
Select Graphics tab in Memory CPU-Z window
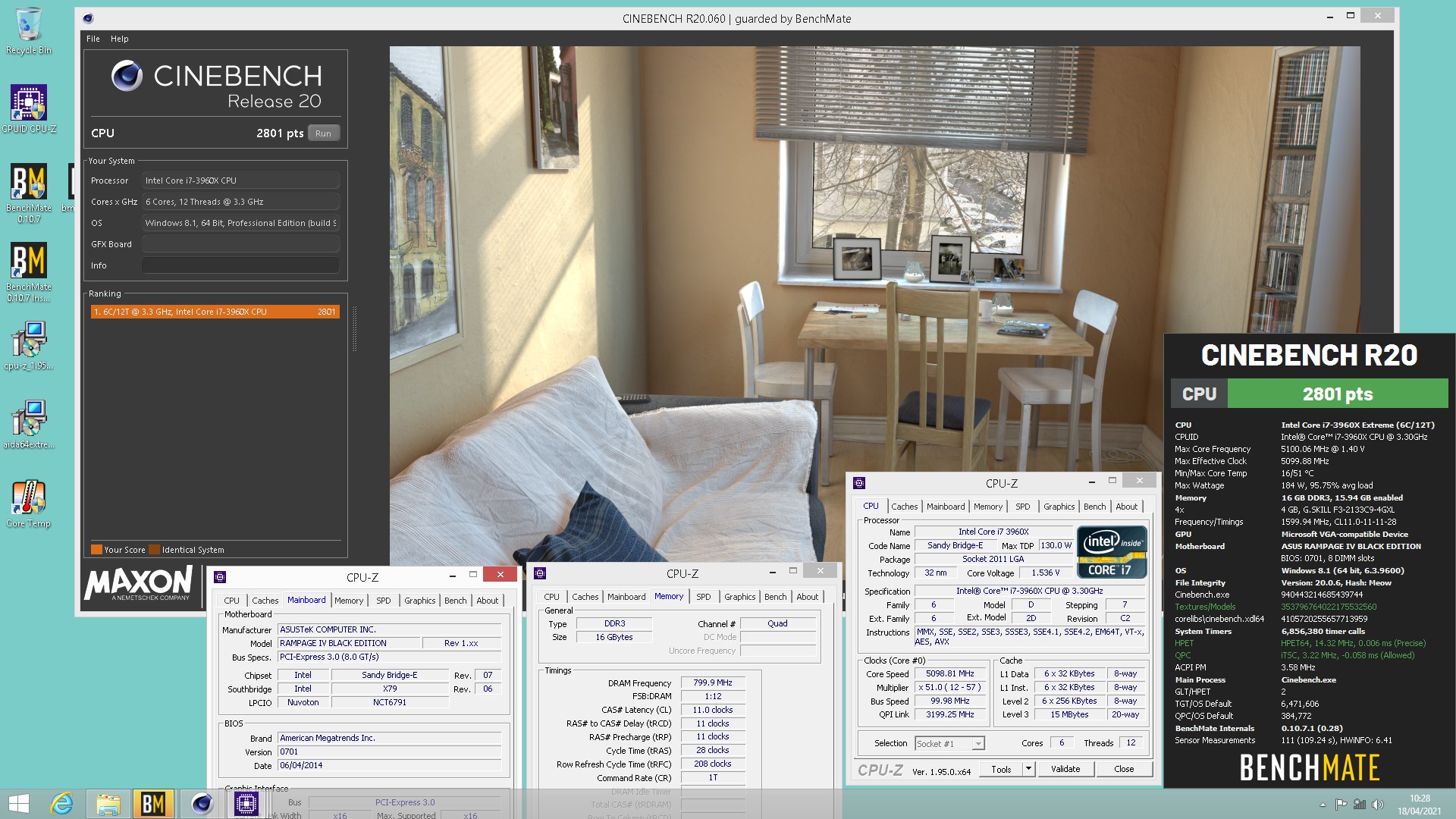click(x=739, y=597)
